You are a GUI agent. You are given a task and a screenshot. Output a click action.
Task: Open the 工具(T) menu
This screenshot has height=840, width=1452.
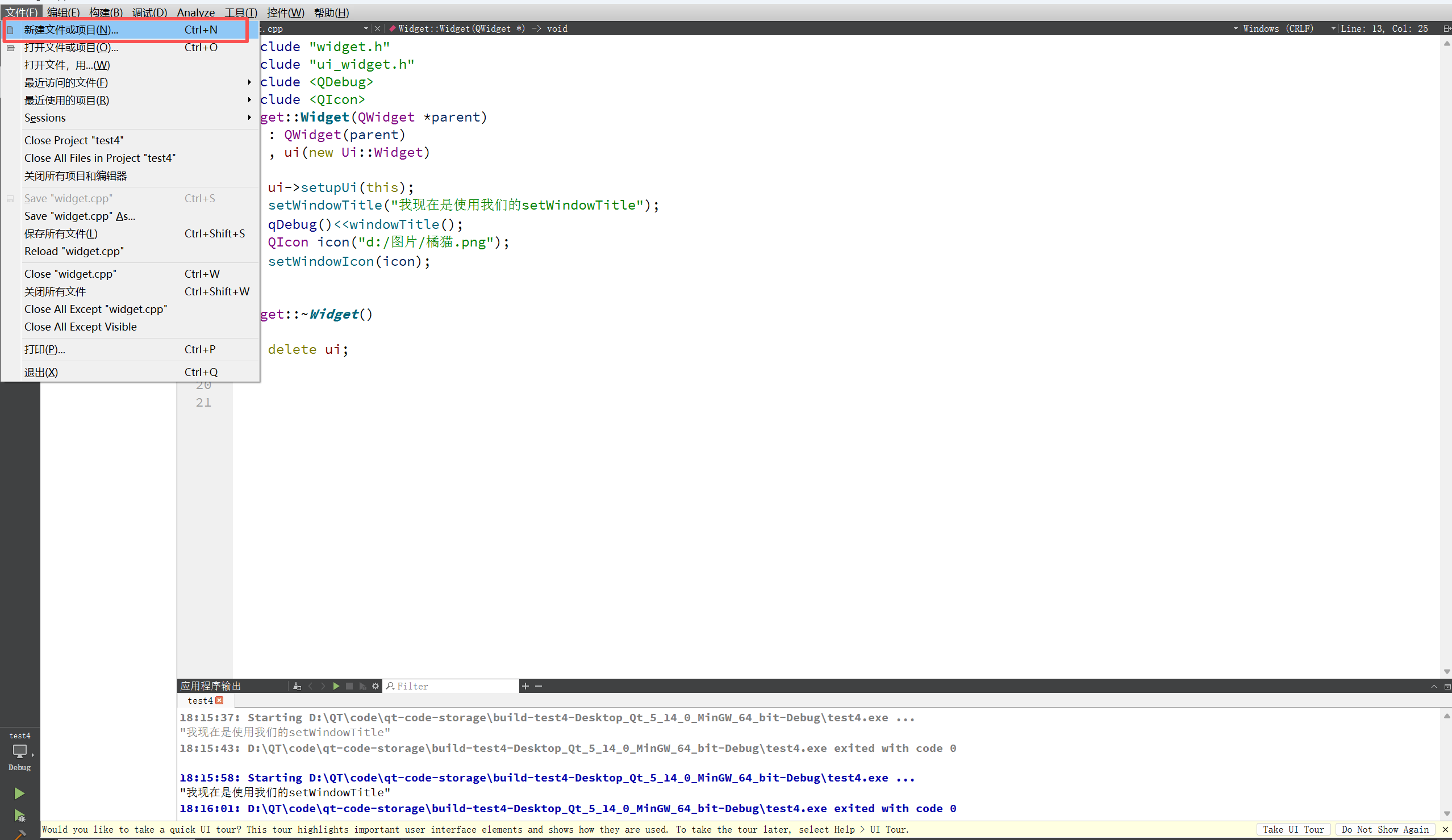pyautogui.click(x=241, y=12)
